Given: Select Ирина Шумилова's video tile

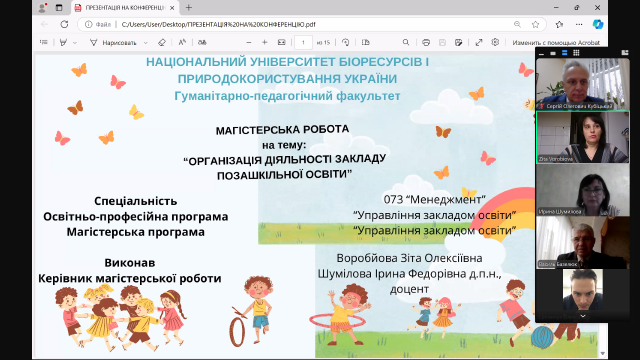Looking at the screenshot, I should 582,190.
